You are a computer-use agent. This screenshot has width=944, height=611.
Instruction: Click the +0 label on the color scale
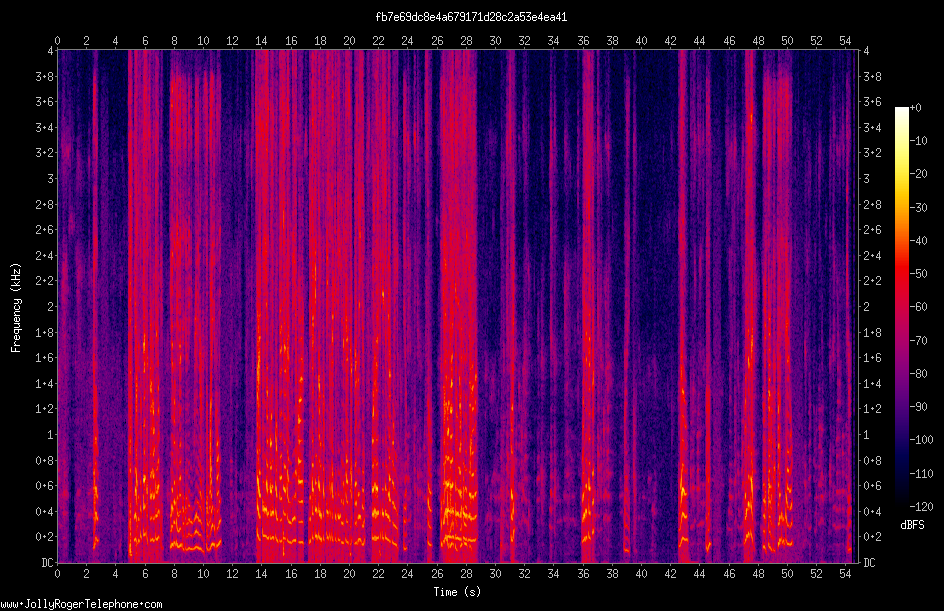tap(916, 108)
